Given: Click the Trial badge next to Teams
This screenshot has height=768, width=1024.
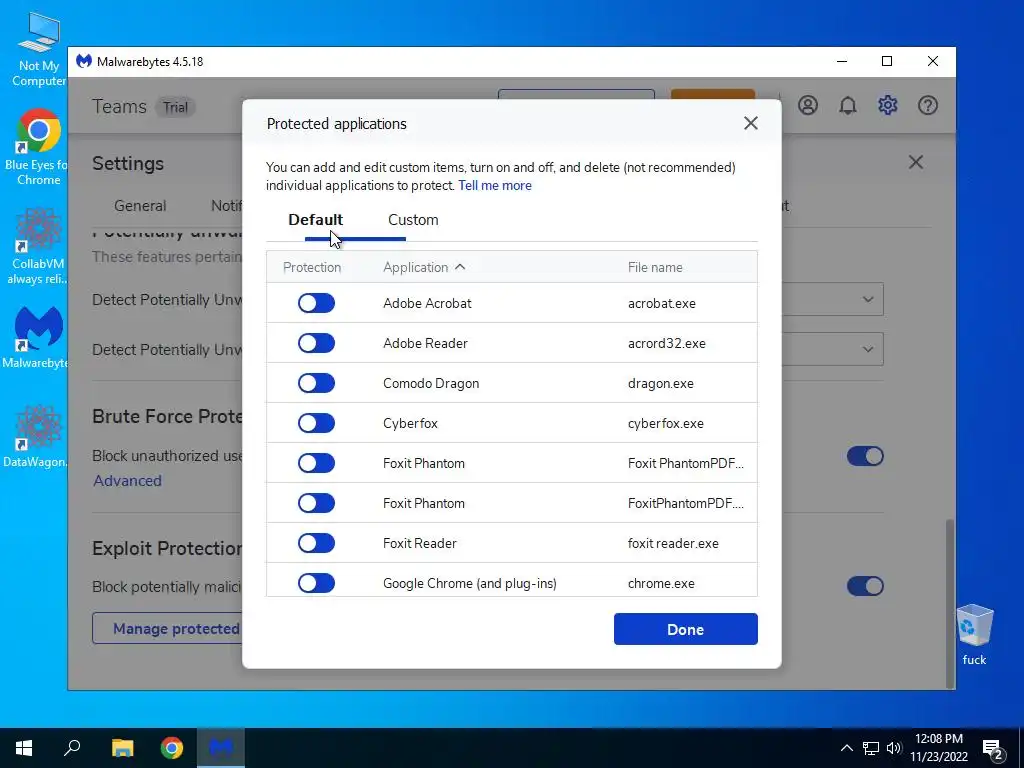Looking at the screenshot, I should (x=175, y=107).
